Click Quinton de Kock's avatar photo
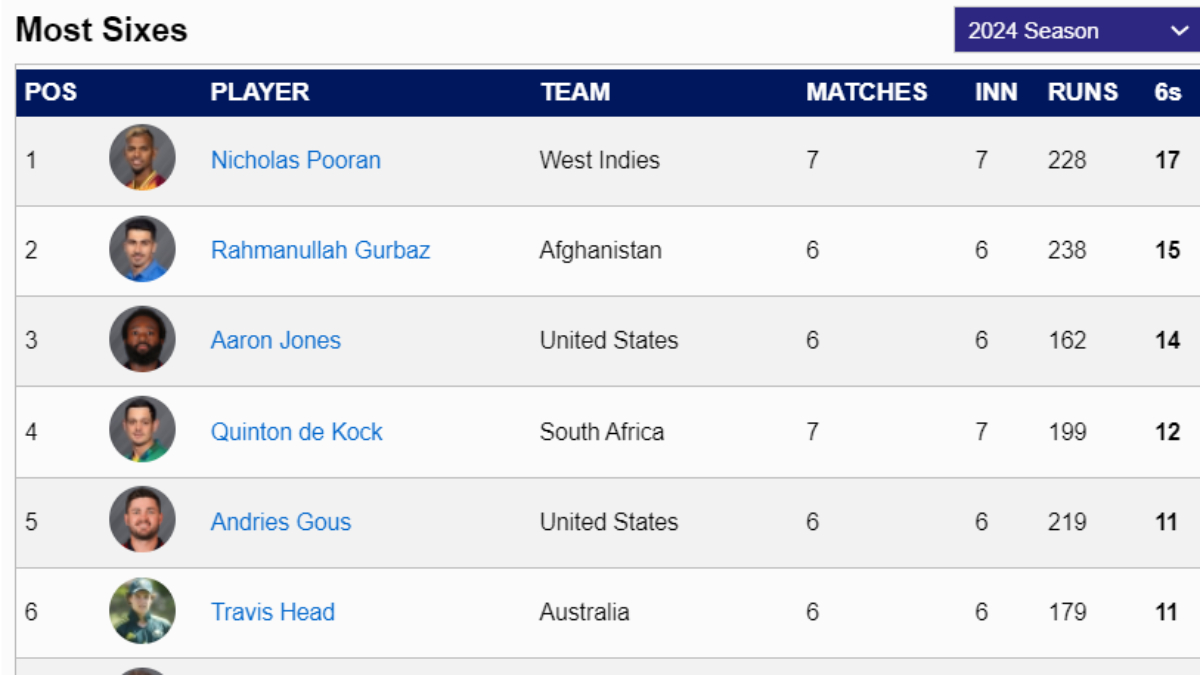Viewport: 1200px width, 675px height. coord(142,430)
